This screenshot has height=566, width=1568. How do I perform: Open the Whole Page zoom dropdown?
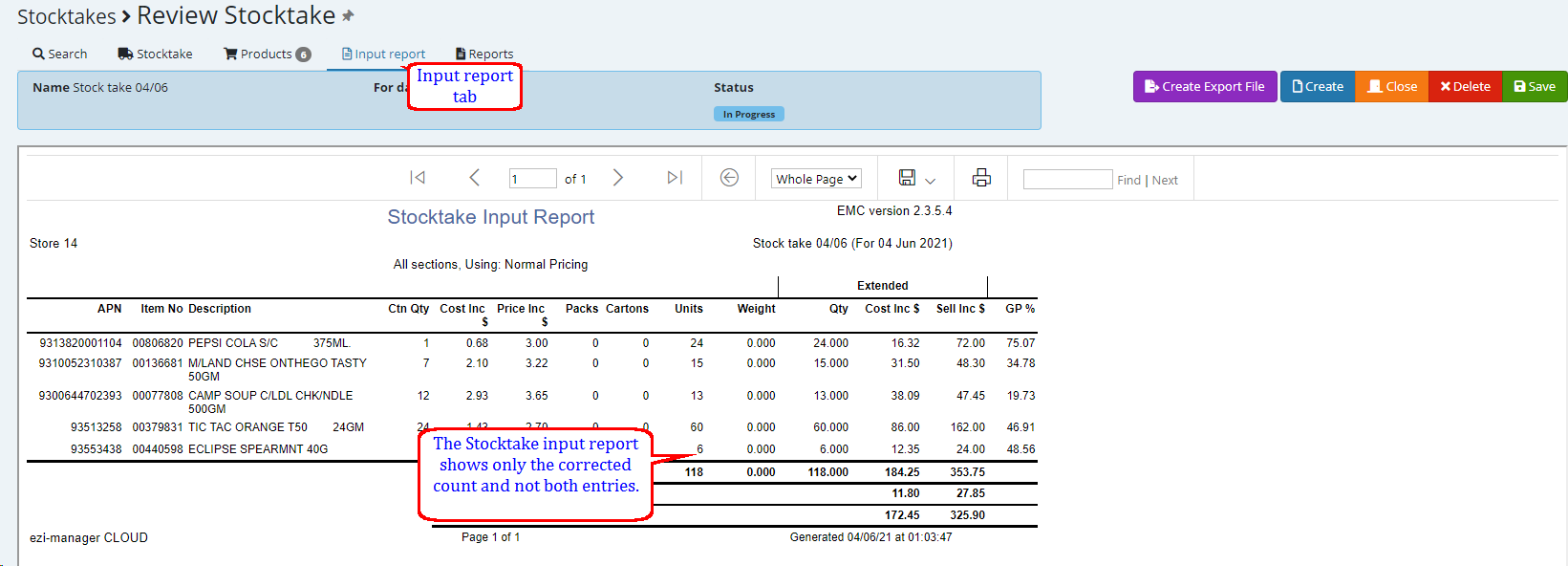[x=816, y=179]
